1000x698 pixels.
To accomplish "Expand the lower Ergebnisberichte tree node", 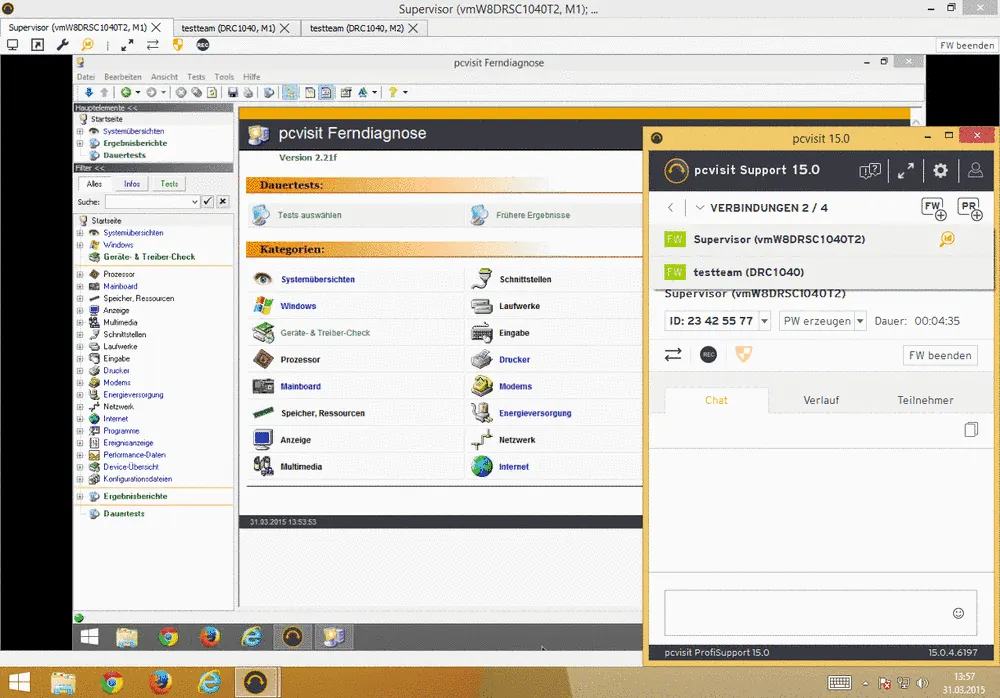I will [x=80, y=496].
